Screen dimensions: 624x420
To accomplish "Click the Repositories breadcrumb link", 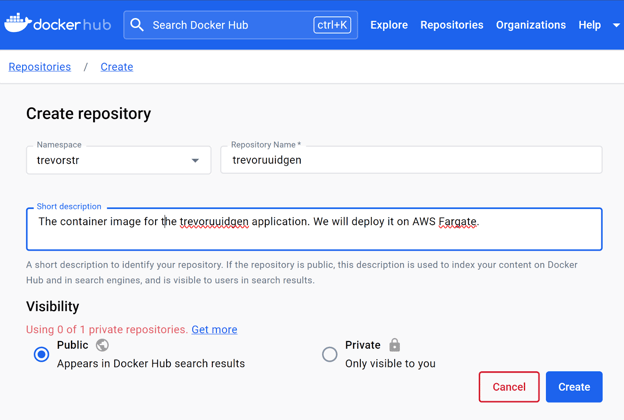I will pos(40,67).
